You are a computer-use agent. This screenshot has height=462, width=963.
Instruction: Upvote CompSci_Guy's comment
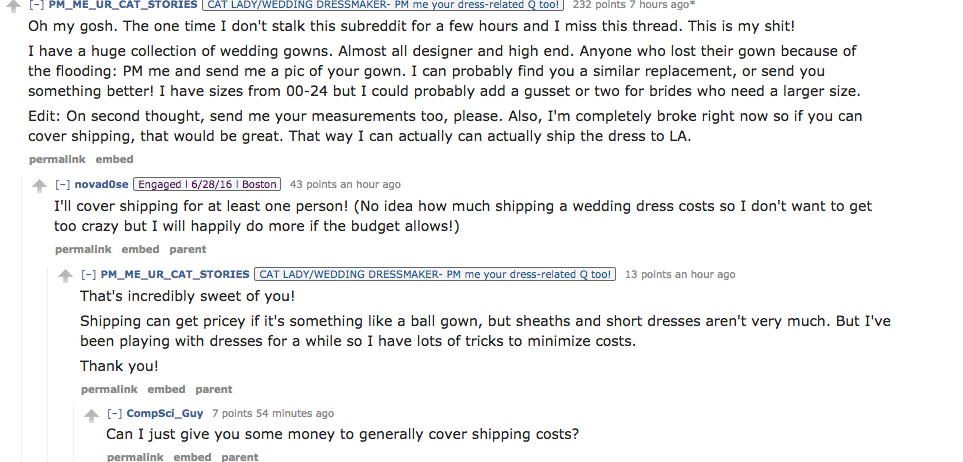tap(92, 414)
